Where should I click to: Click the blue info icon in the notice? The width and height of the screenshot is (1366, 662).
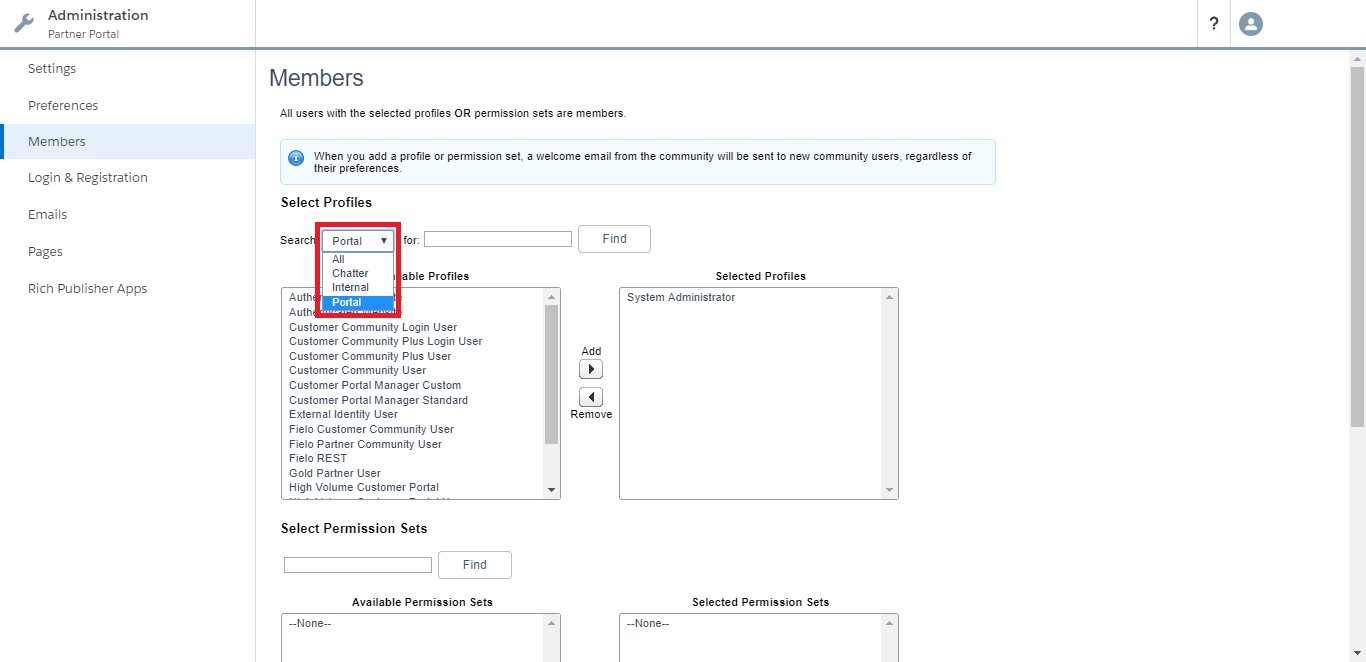[x=296, y=158]
